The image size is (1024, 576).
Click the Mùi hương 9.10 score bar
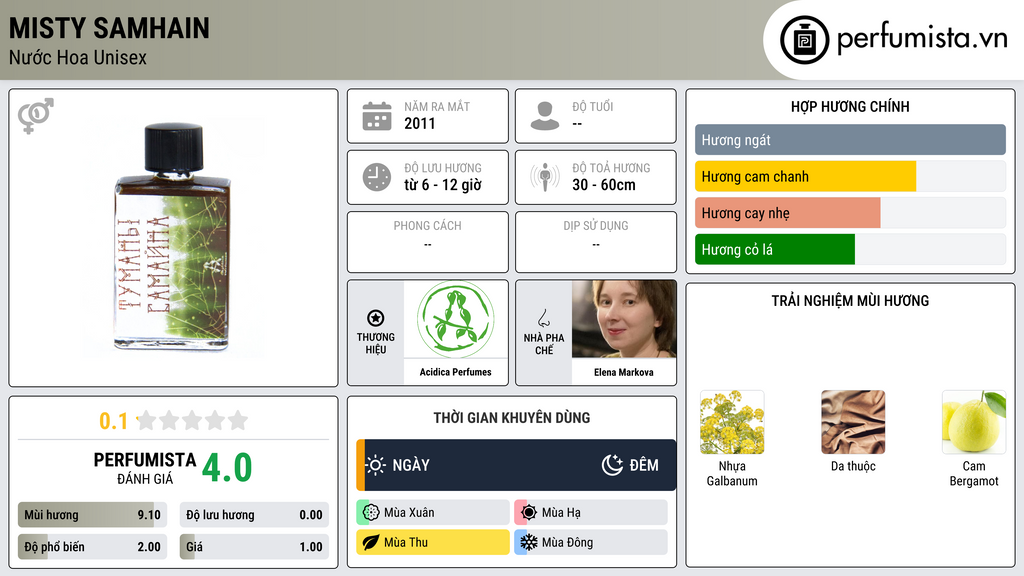click(x=92, y=515)
